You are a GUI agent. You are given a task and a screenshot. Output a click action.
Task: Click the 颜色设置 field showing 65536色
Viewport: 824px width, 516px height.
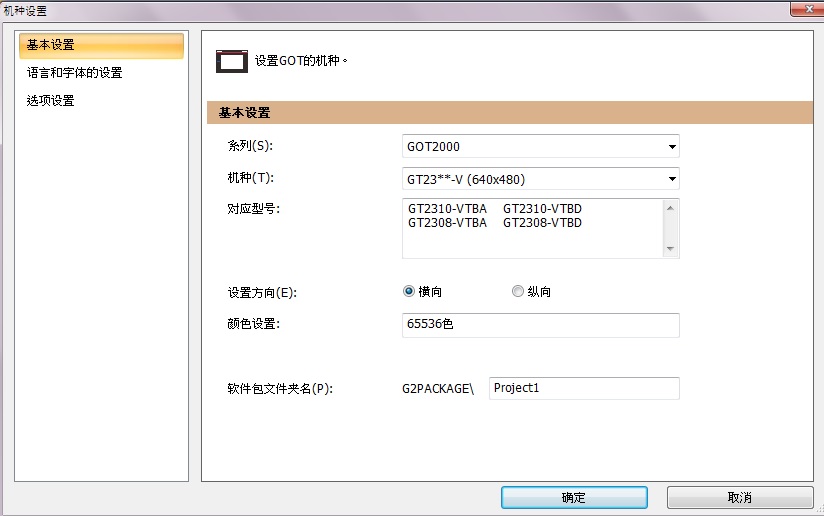tap(539, 326)
